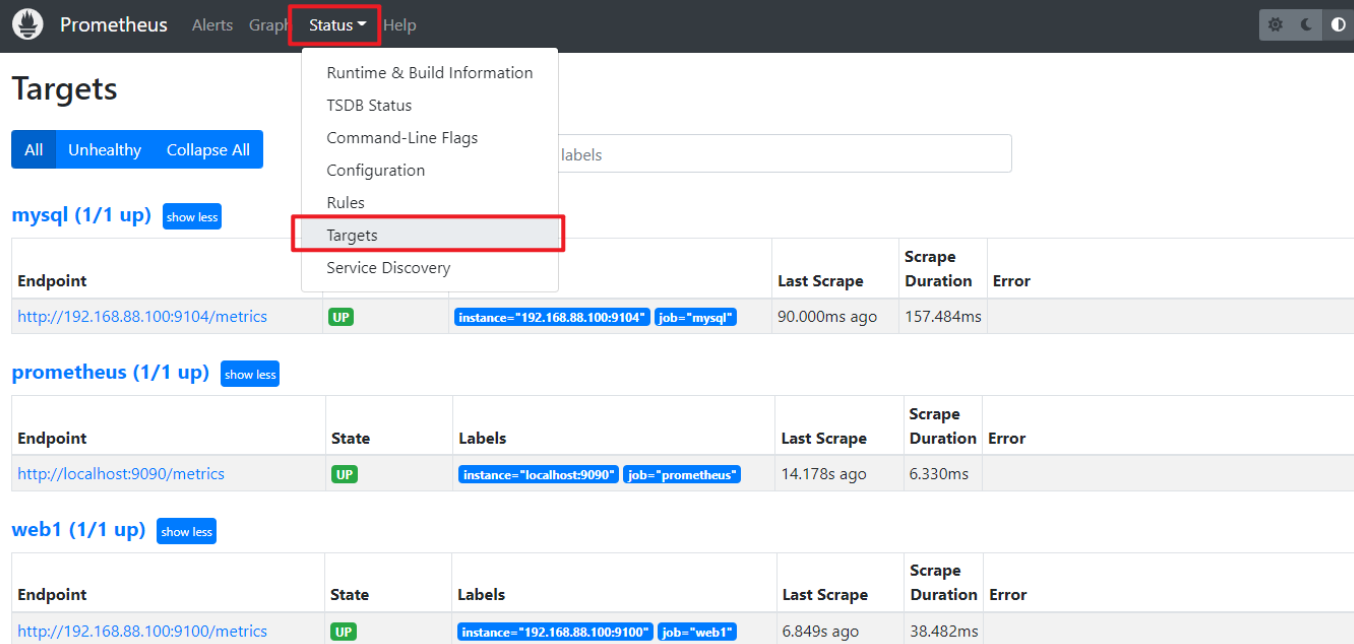Viewport: 1354px width, 644px height.
Task: Choose Runtime & Build Information from menu
Action: 429,73
